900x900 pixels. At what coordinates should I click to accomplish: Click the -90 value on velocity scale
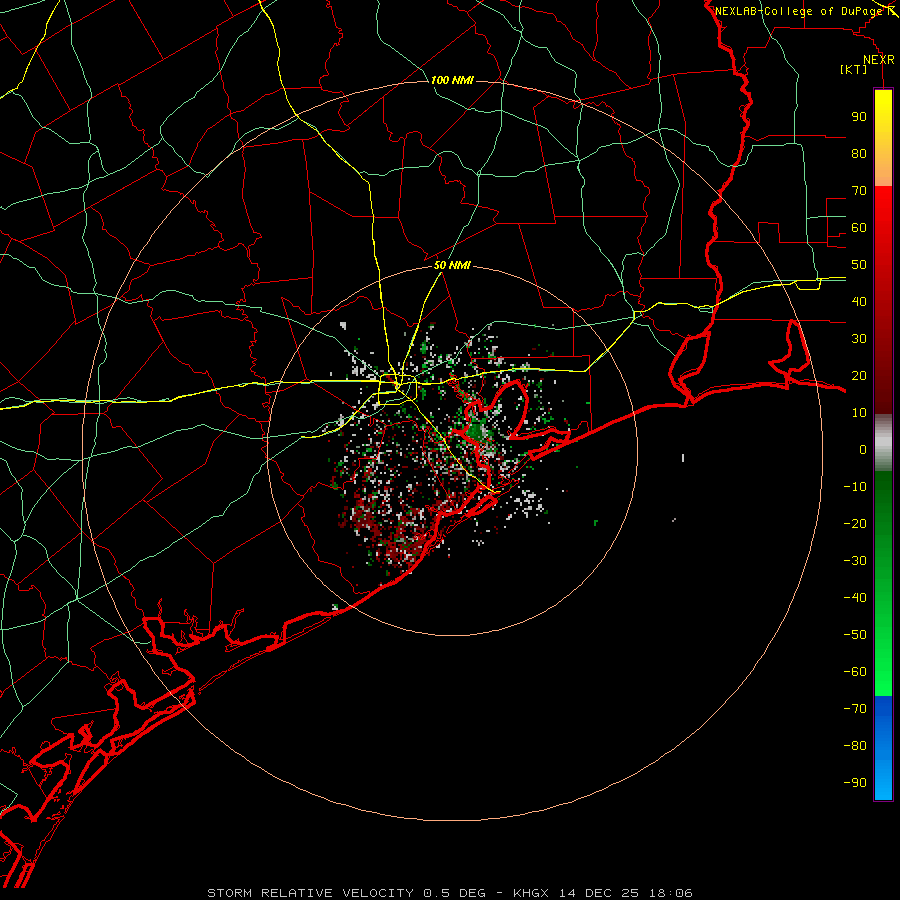[x=855, y=783]
